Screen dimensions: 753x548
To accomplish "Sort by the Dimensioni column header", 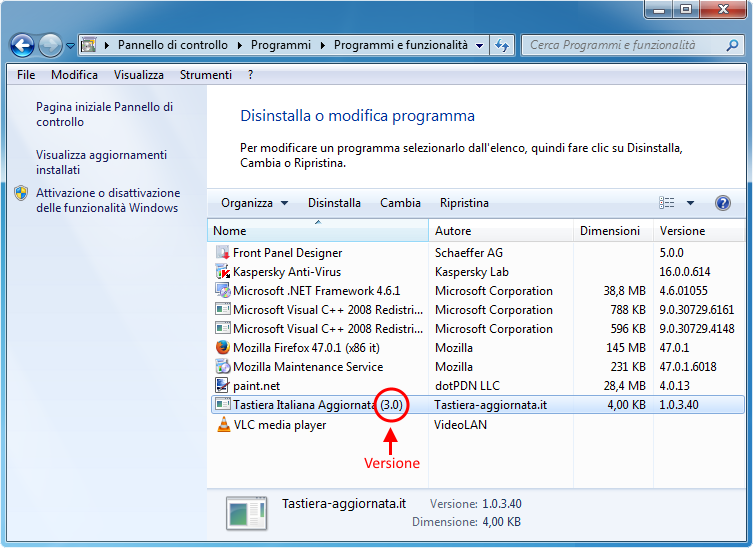I will pyautogui.click(x=613, y=231).
